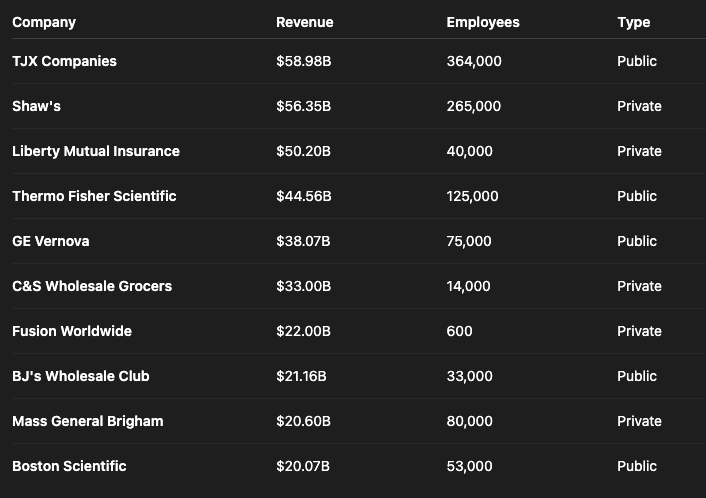Click the GE Vernova company name
The image size is (706, 498).
tap(50, 241)
